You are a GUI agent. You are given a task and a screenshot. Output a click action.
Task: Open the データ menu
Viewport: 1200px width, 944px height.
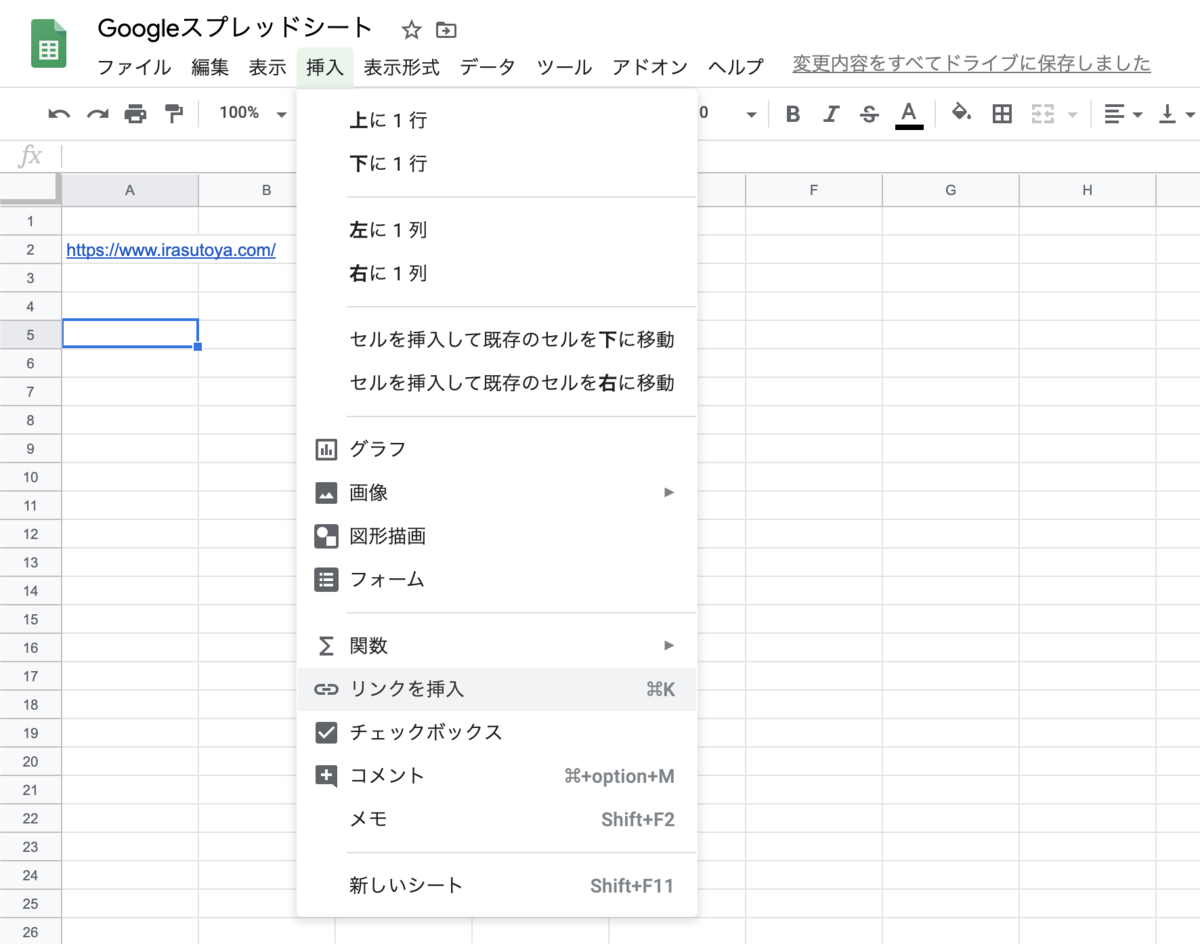coord(487,67)
